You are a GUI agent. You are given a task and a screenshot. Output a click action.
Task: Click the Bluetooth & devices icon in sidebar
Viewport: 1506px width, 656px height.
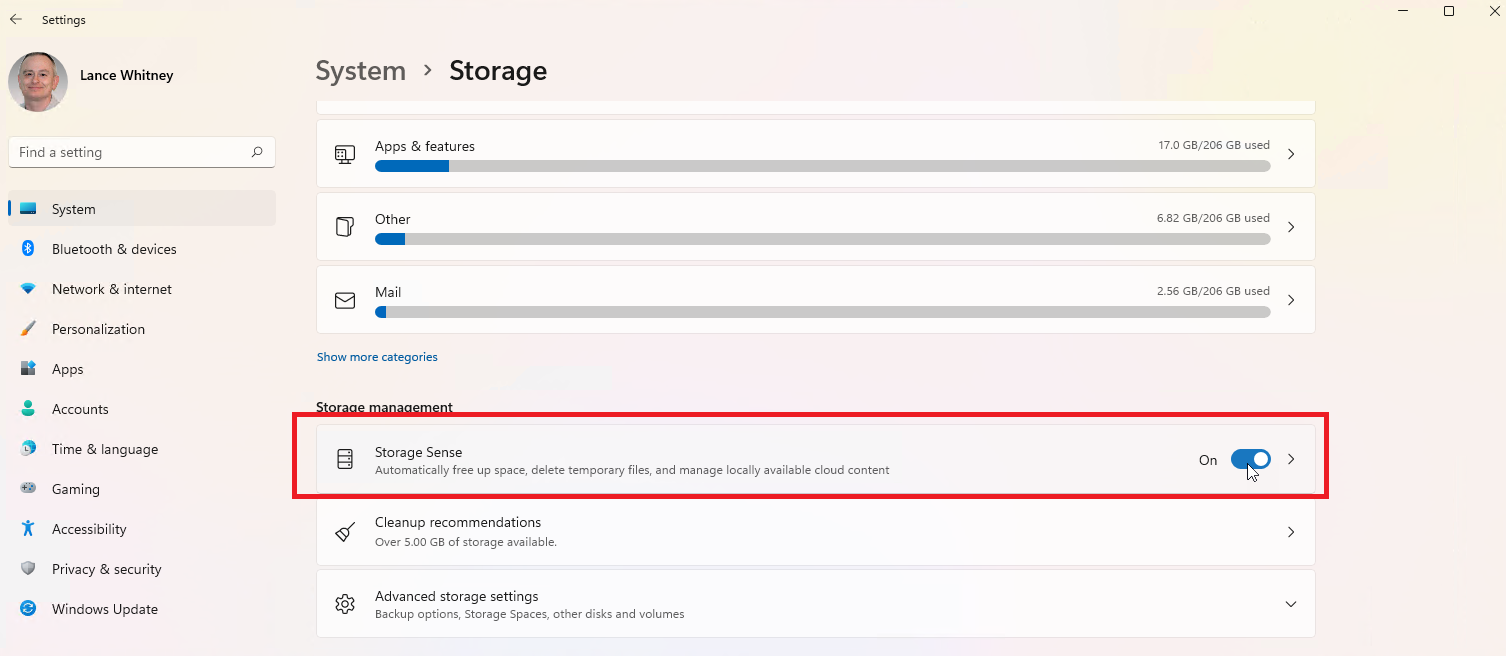(29, 249)
